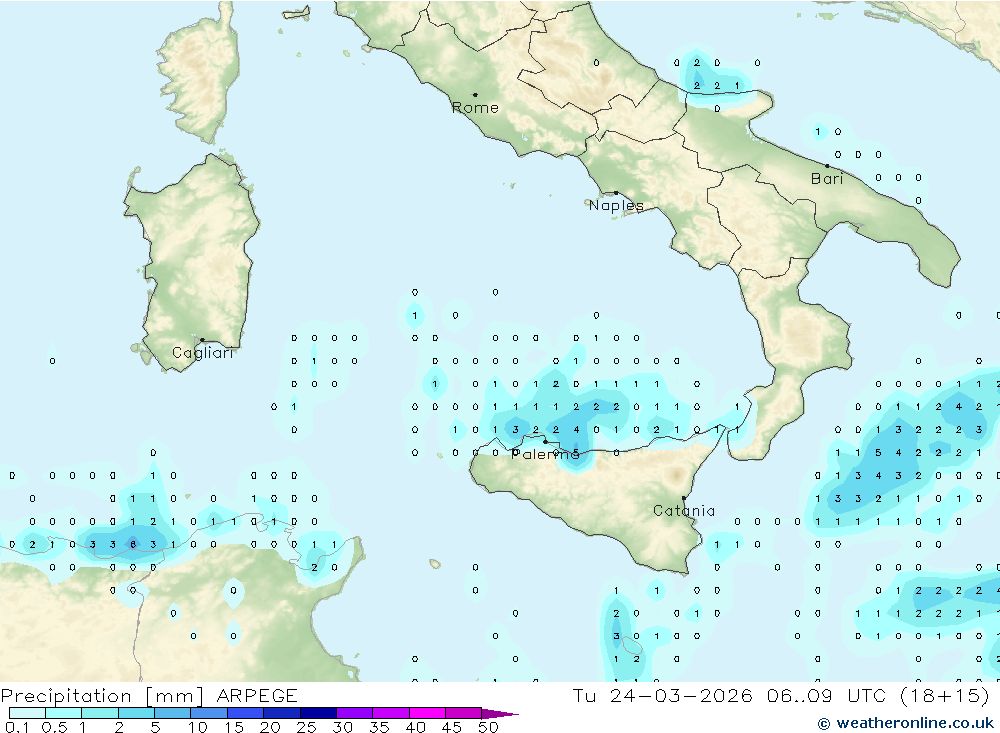Click the Rome city label
The height and width of the screenshot is (733, 1000).
(475, 108)
